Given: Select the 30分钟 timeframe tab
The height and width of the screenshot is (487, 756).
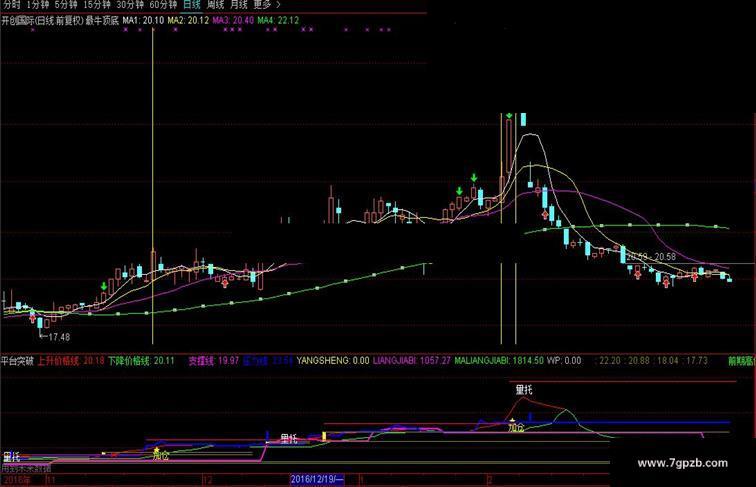Looking at the screenshot, I should pos(130,5).
